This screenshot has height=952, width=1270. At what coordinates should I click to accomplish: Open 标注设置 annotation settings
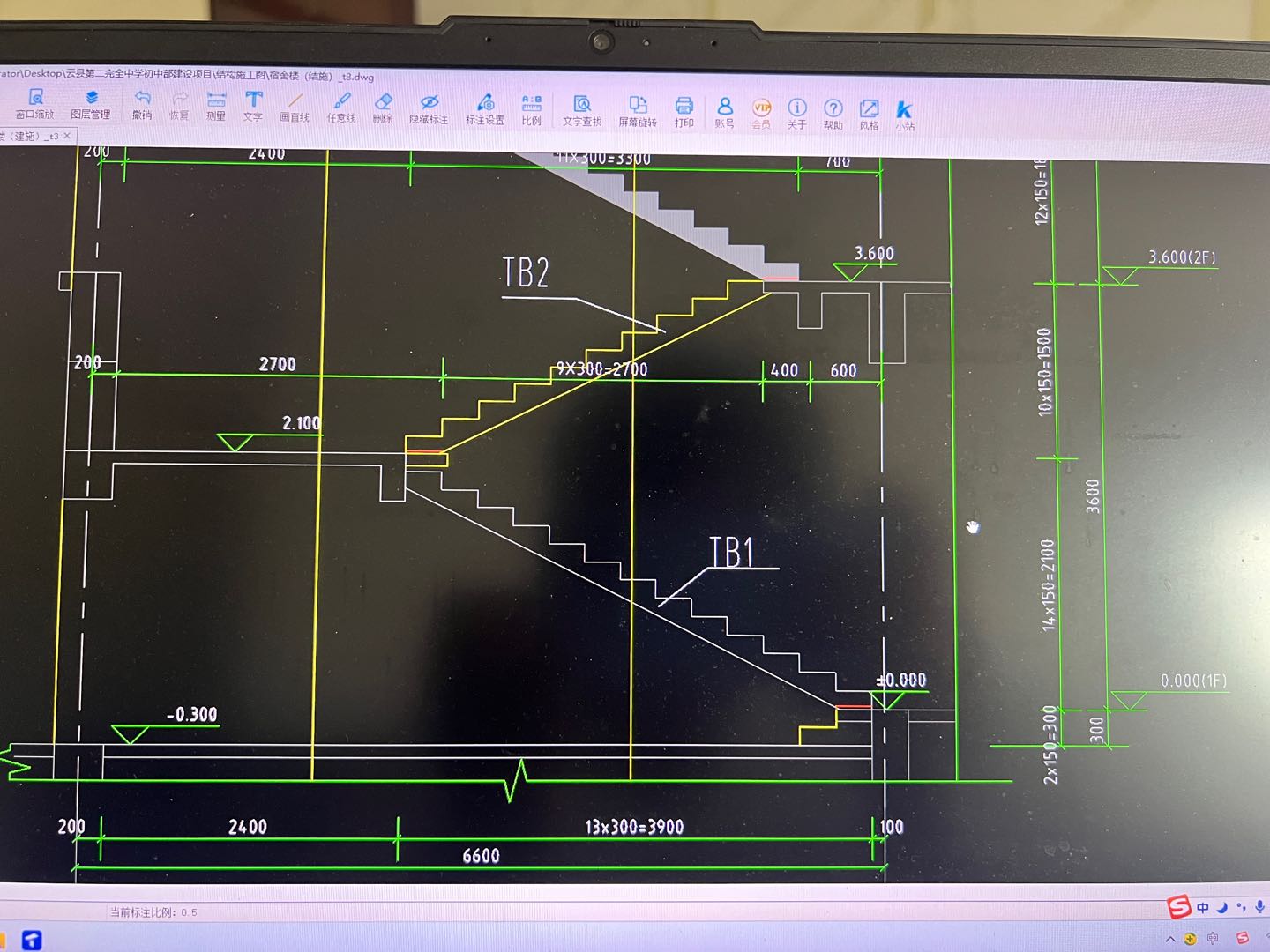click(485, 111)
